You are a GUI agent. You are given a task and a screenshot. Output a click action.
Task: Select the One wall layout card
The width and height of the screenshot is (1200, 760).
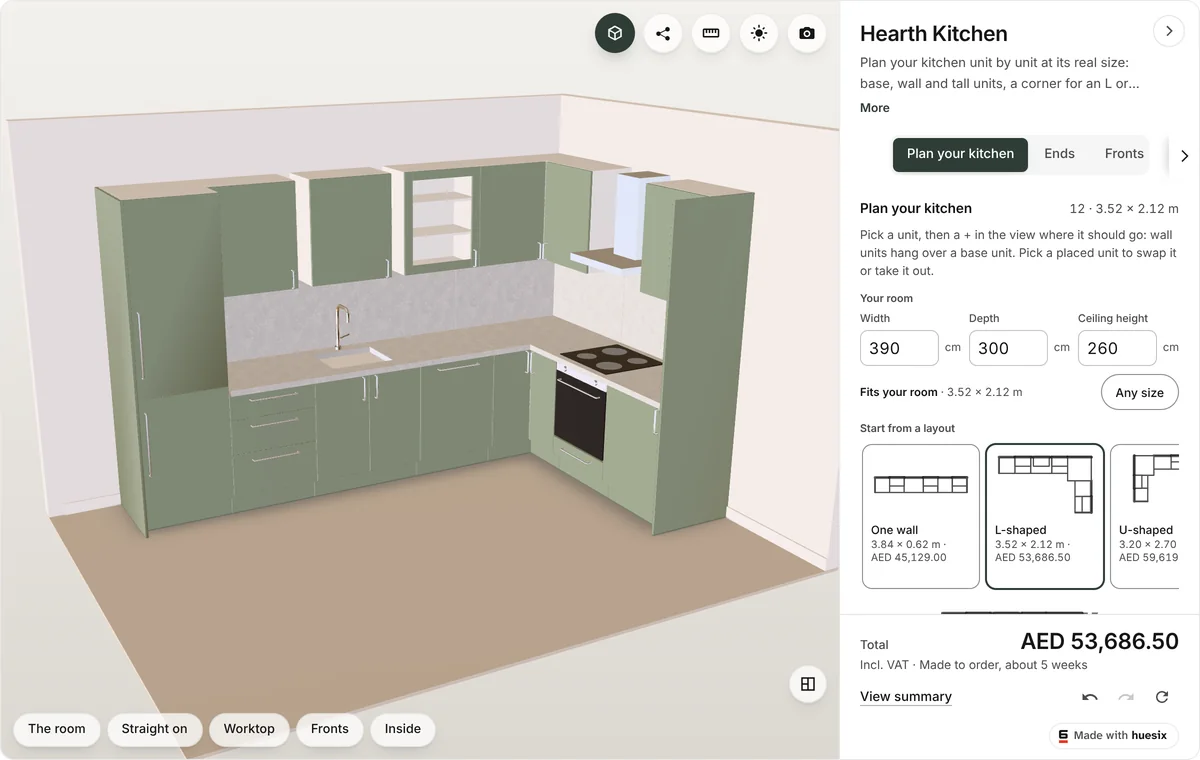coord(921,516)
